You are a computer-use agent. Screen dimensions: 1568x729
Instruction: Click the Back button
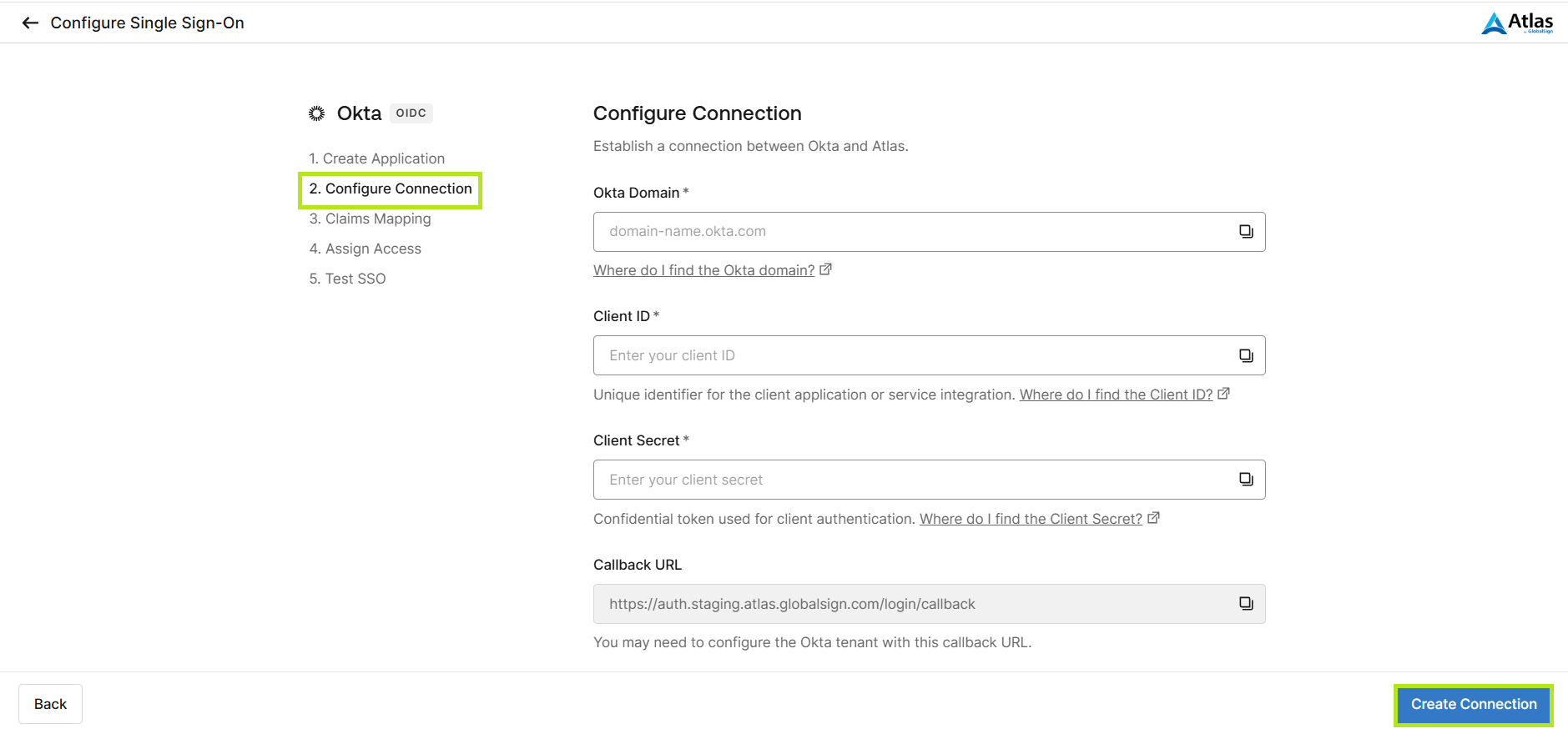tap(50, 704)
